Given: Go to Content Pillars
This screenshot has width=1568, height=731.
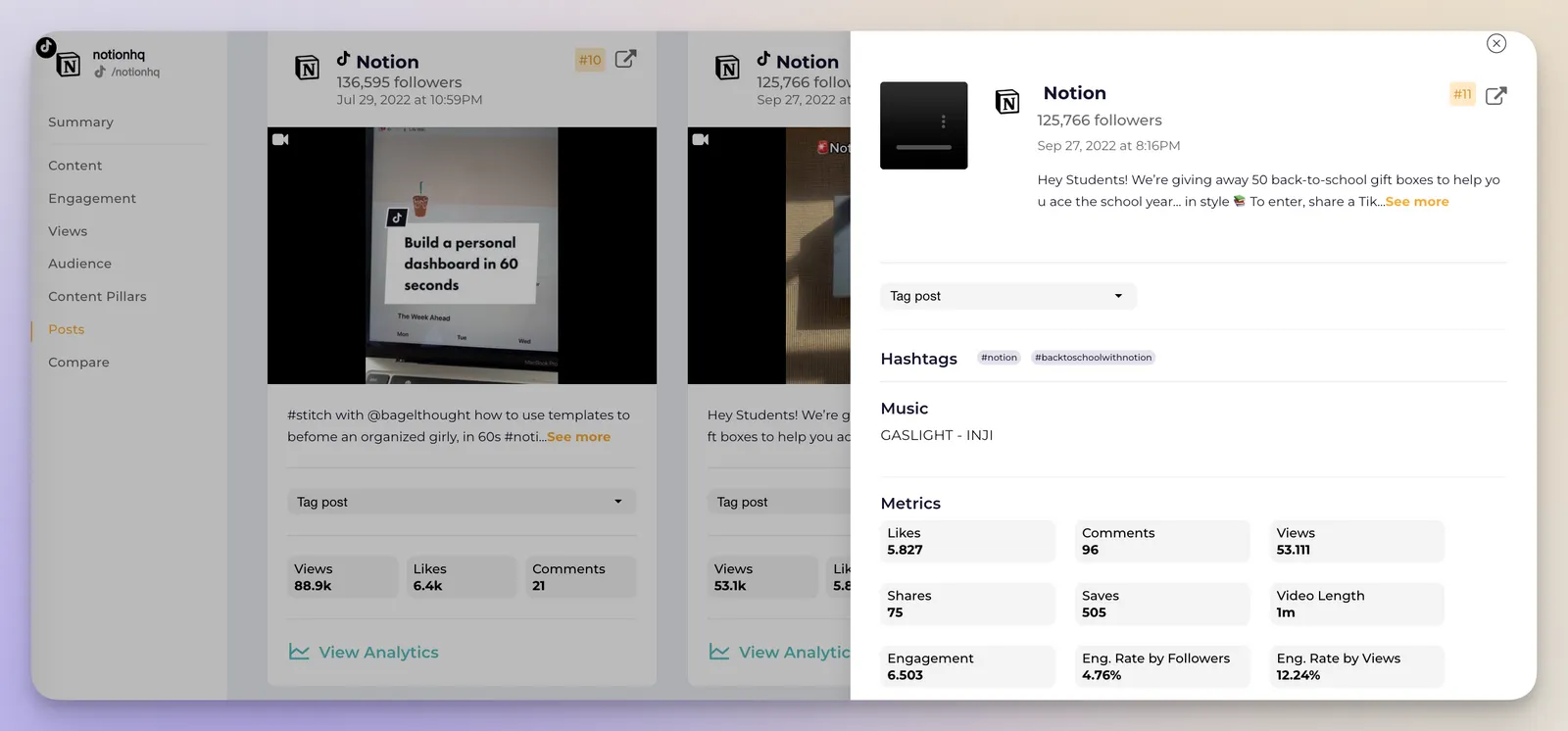Looking at the screenshot, I should [x=97, y=296].
